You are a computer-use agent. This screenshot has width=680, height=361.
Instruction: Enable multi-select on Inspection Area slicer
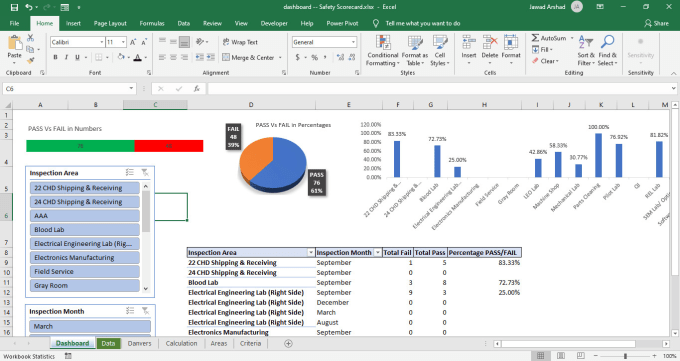coord(130,173)
